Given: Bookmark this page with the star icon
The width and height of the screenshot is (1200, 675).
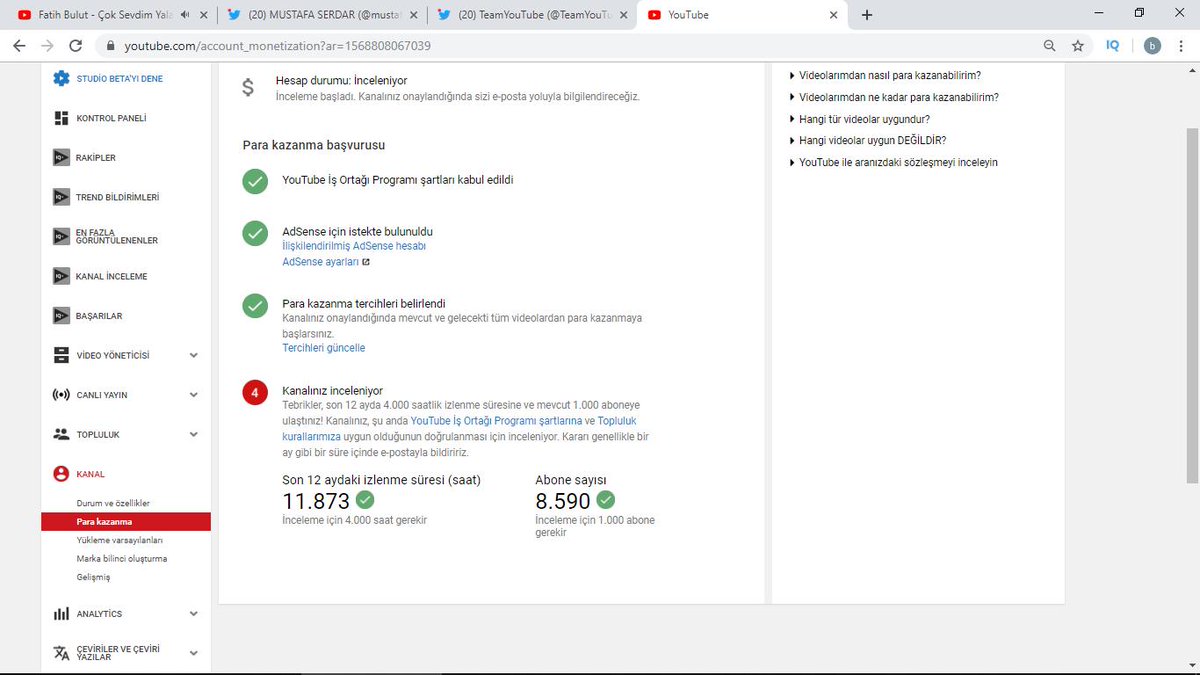Looking at the screenshot, I should click(1077, 46).
